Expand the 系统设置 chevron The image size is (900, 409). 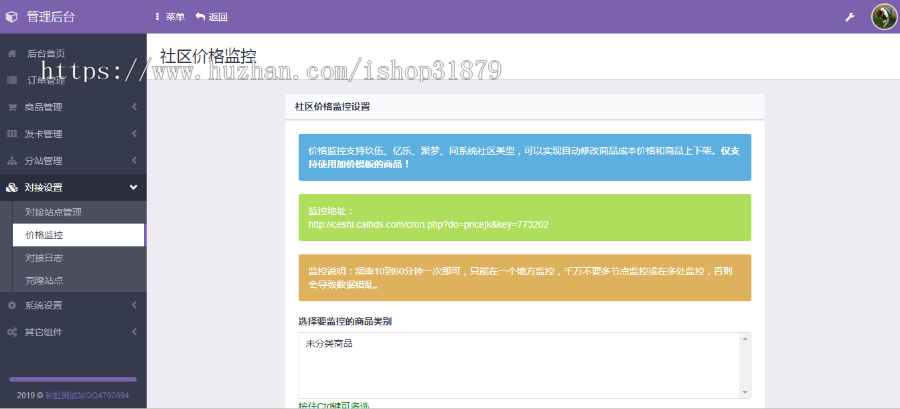[134, 305]
